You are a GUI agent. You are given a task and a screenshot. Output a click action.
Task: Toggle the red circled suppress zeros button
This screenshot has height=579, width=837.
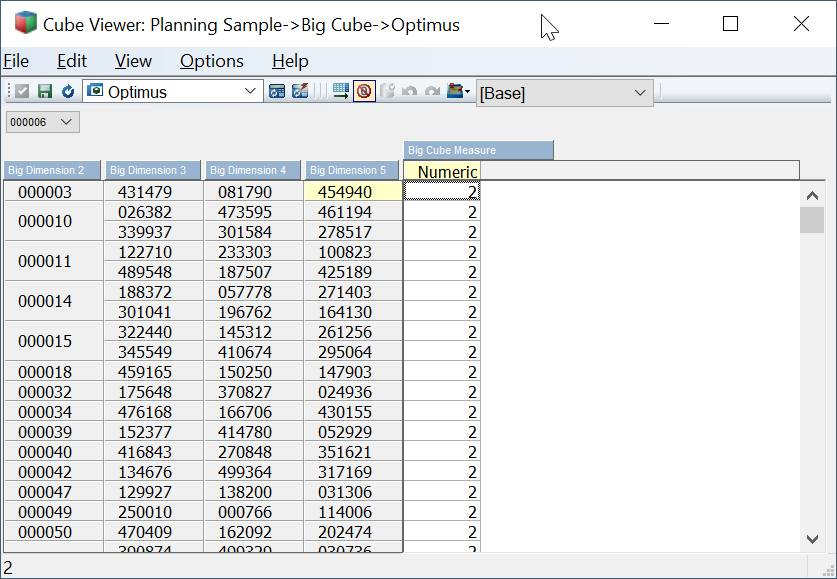[x=364, y=92]
